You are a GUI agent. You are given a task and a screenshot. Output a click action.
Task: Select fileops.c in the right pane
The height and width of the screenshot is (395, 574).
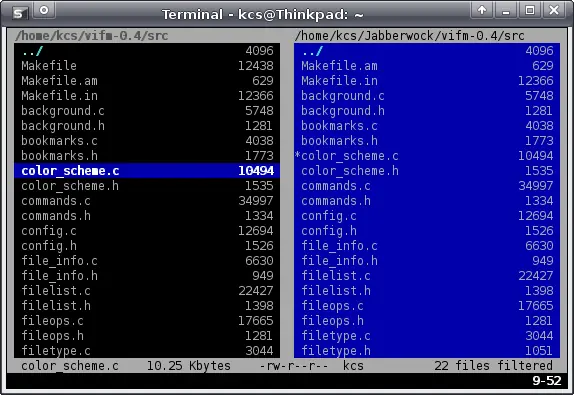tap(427, 306)
